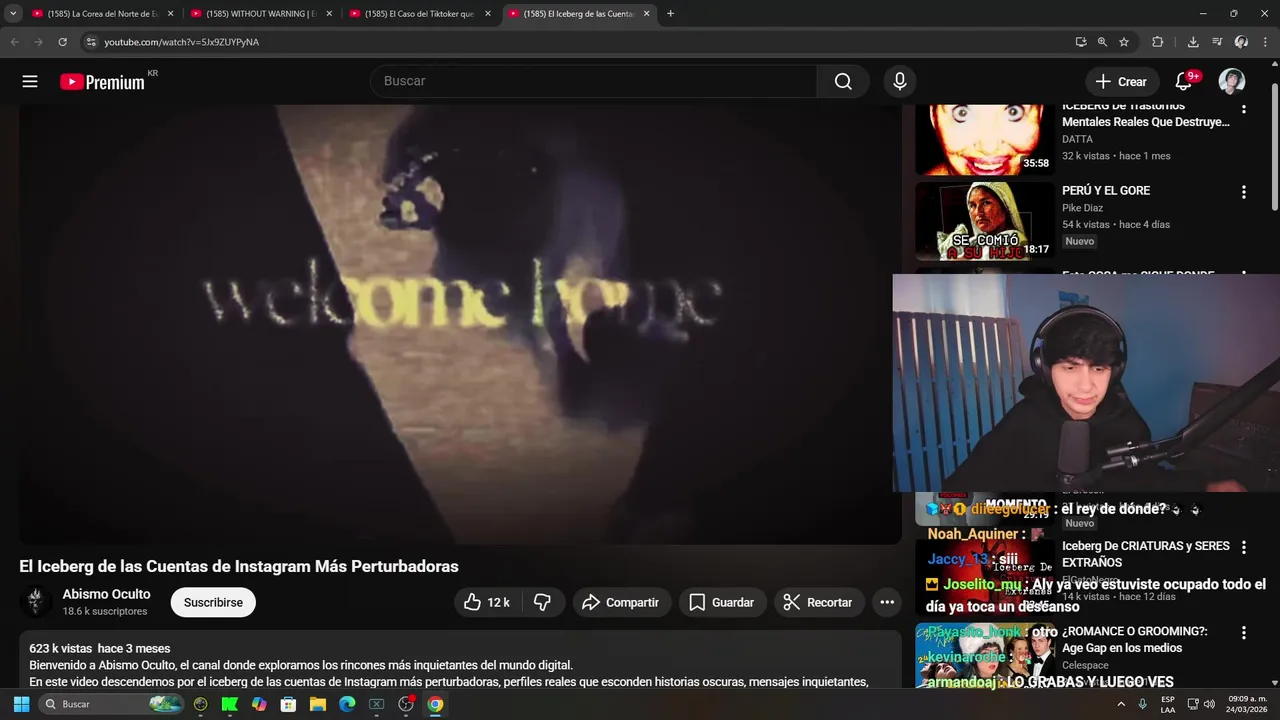
Task: Start voice search with microphone icon
Action: [900, 81]
